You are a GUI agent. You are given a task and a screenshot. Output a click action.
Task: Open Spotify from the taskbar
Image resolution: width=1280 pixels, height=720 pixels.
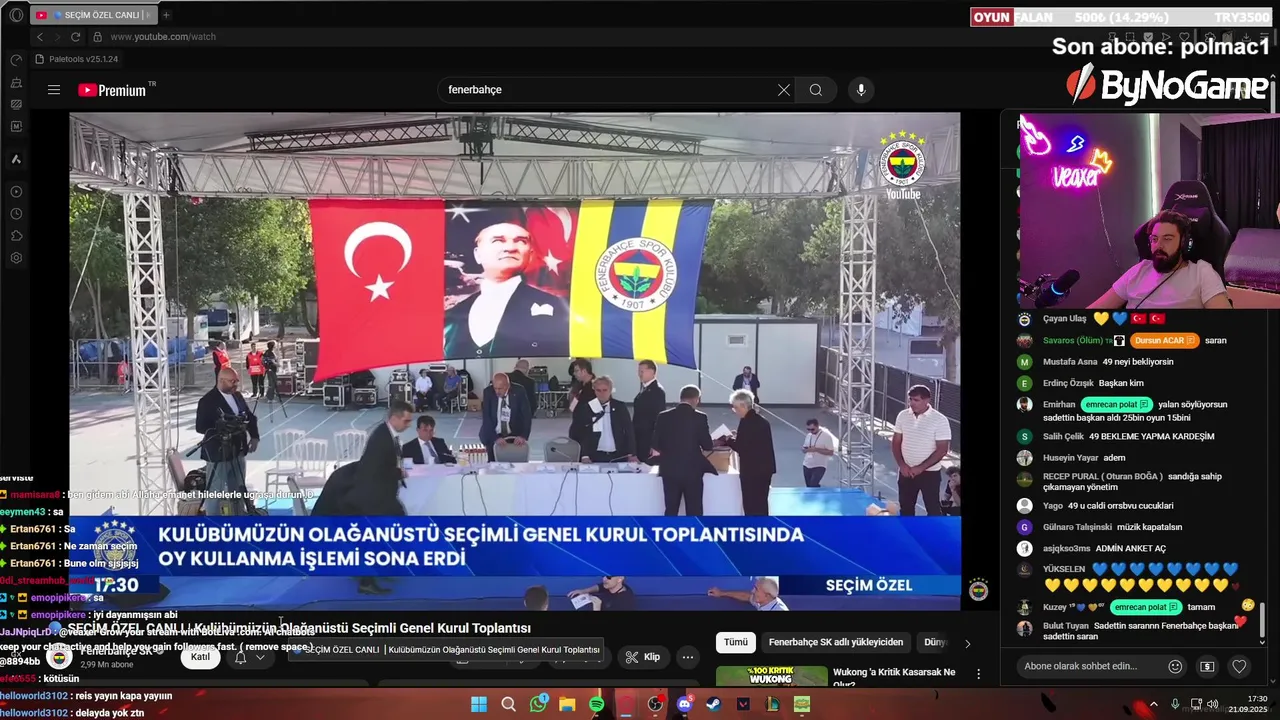pos(597,704)
